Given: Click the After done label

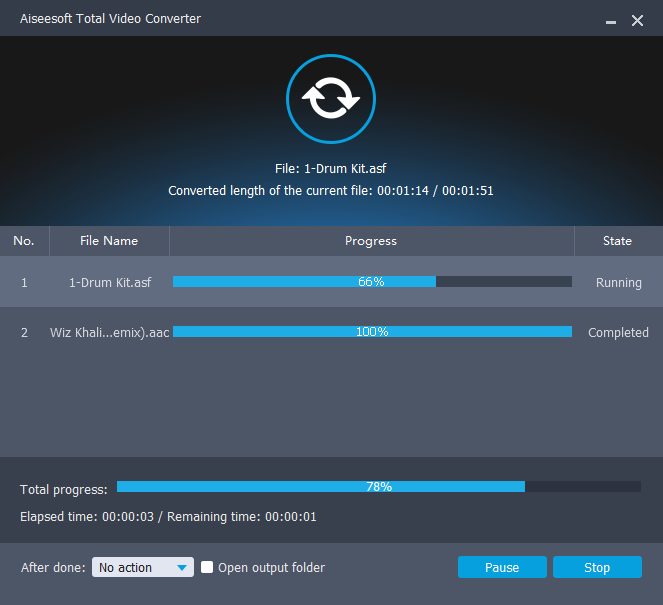Looking at the screenshot, I should tap(53, 567).
